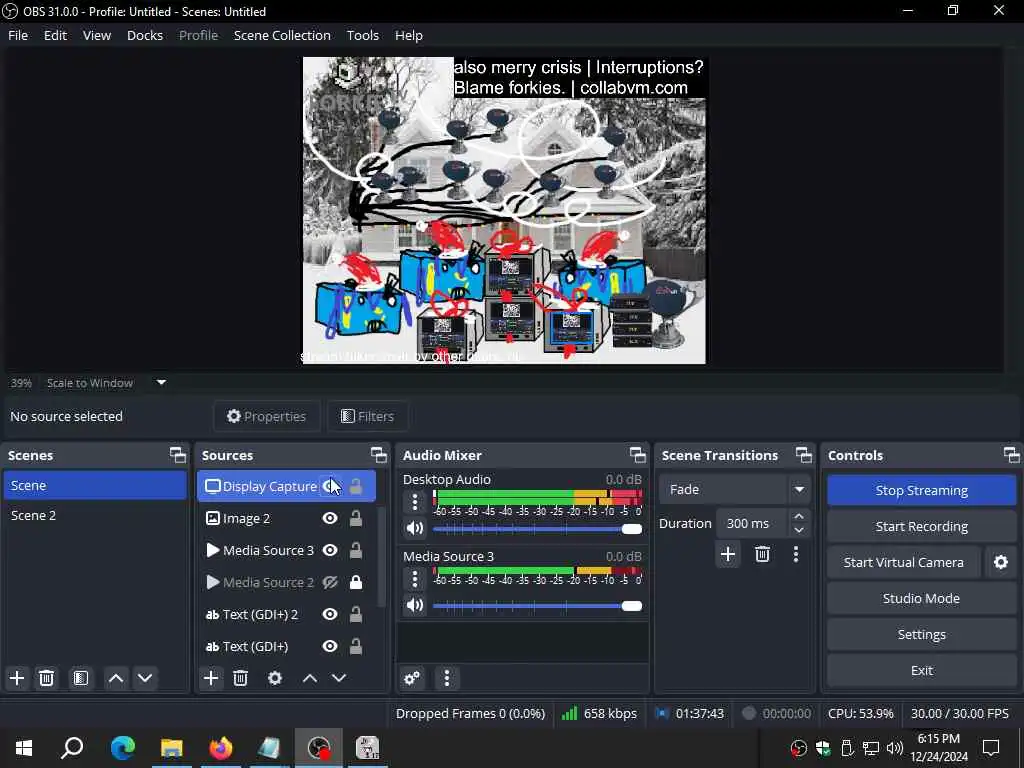This screenshot has height=768, width=1024.
Task: Mute Media Source 3 speaker icon
Action: (x=415, y=605)
